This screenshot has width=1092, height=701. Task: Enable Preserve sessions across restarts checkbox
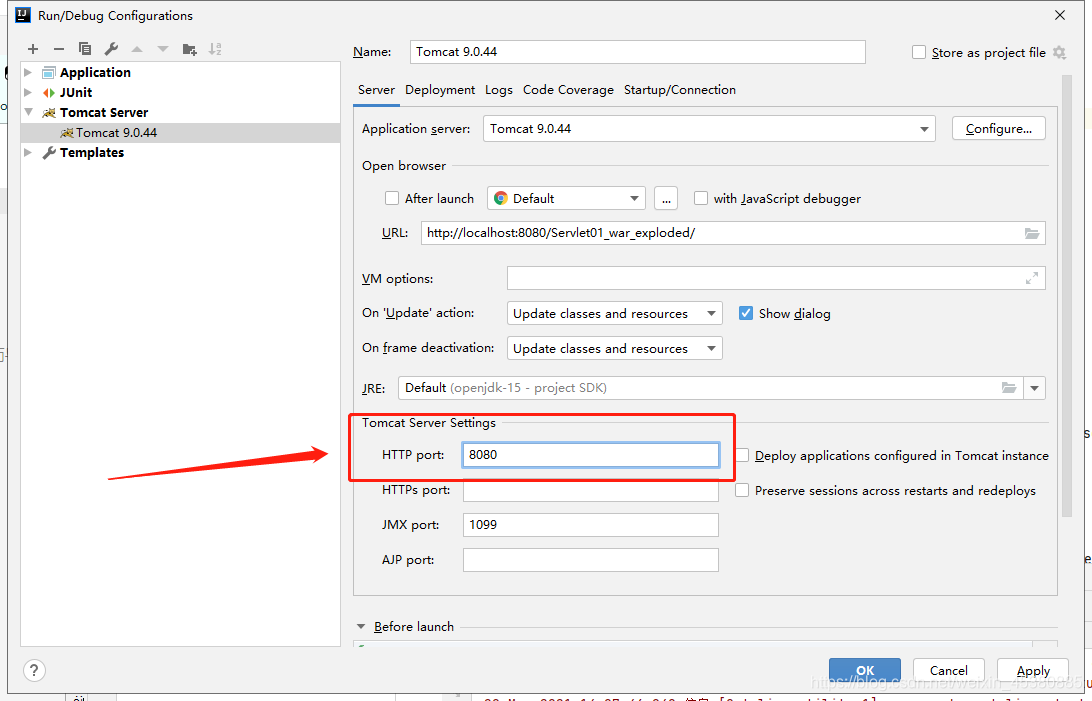pos(742,491)
